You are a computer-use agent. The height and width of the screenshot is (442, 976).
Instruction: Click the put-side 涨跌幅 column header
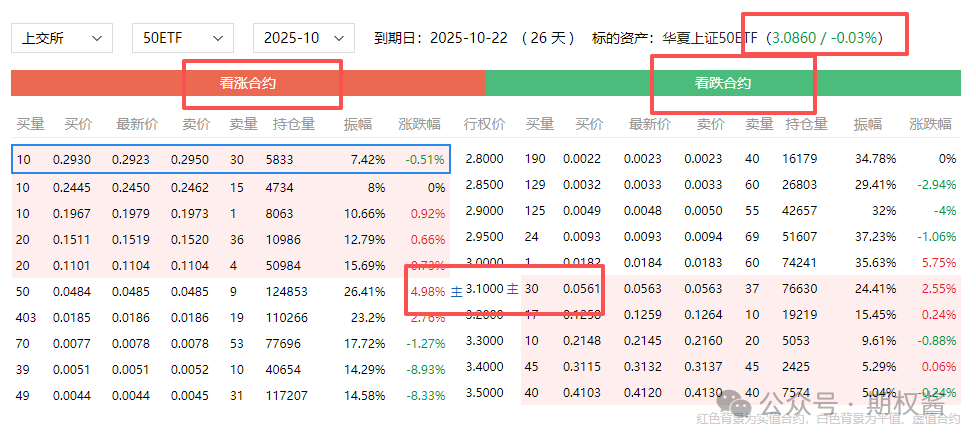click(x=931, y=125)
